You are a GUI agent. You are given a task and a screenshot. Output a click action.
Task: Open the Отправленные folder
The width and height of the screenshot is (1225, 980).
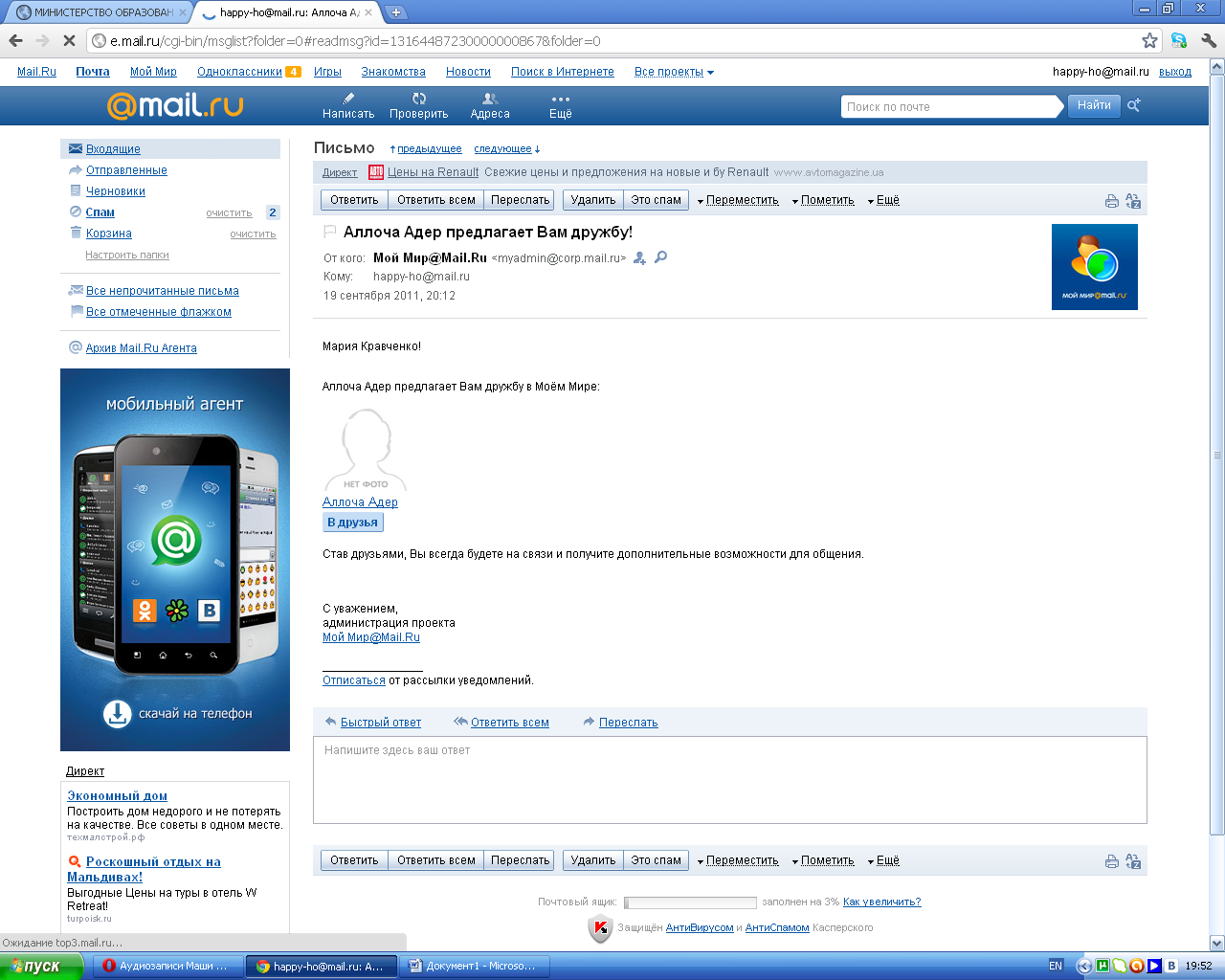point(126,170)
